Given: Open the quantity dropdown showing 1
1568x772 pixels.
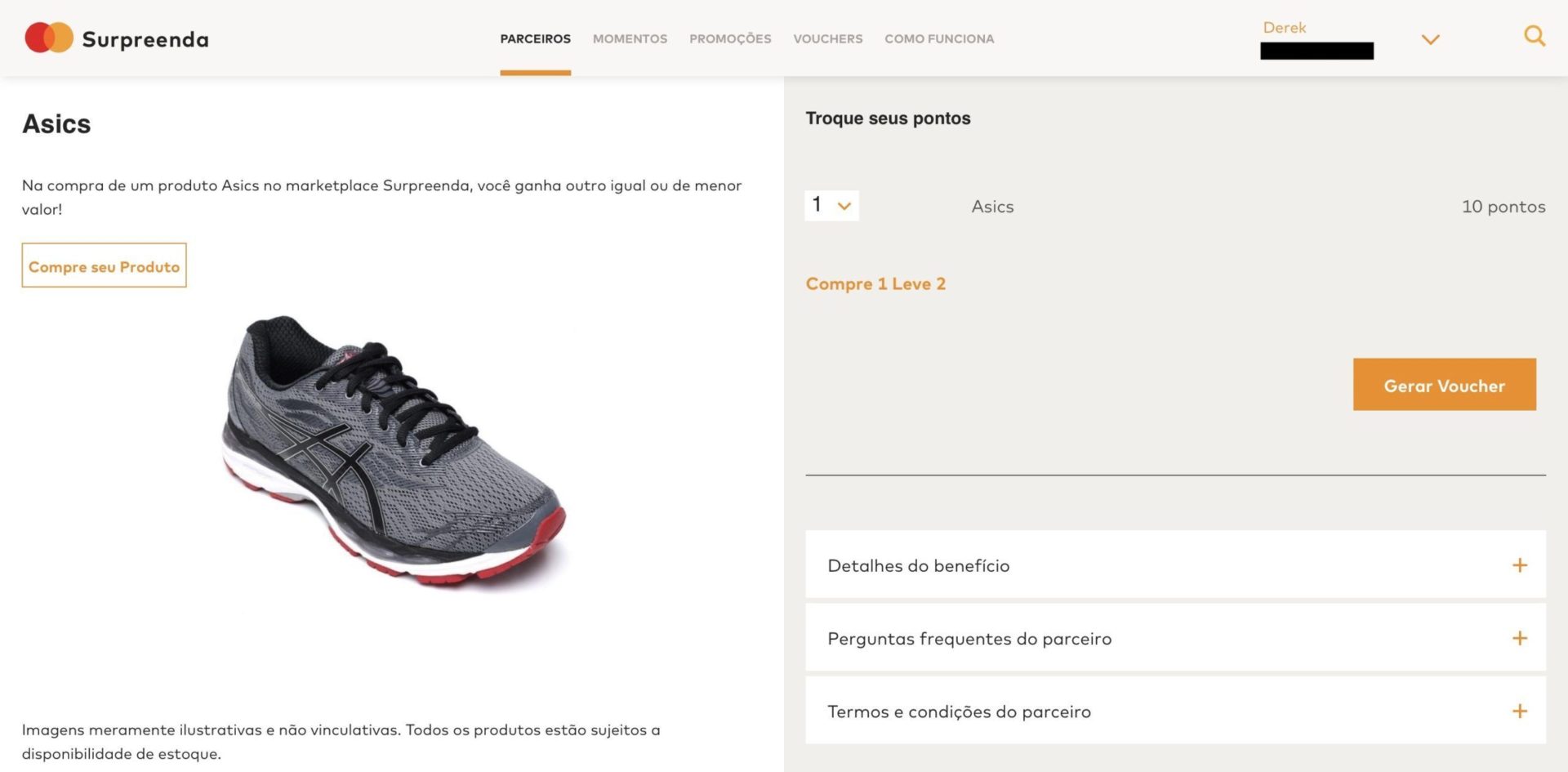Looking at the screenshot, I should [831, 205].
